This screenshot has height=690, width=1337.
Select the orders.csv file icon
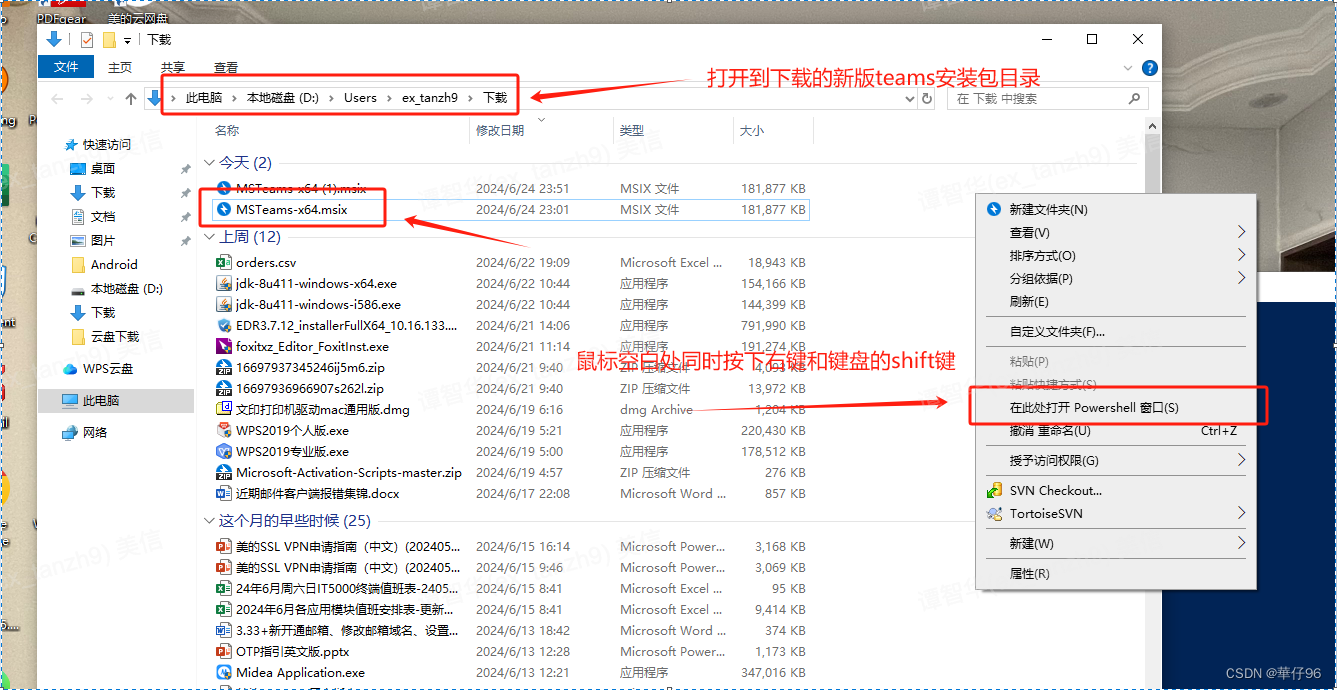coord(224,263)
